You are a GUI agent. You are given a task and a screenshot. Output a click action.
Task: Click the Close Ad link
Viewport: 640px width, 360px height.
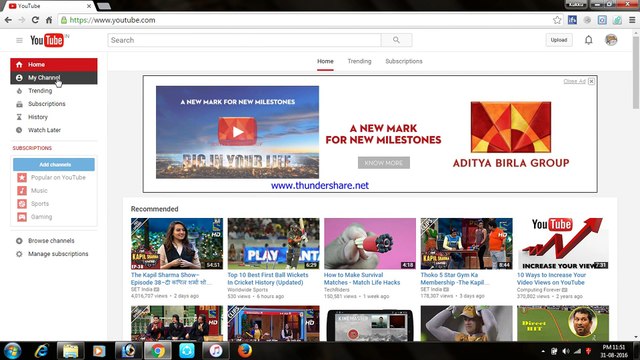click(x=574, y=81)
